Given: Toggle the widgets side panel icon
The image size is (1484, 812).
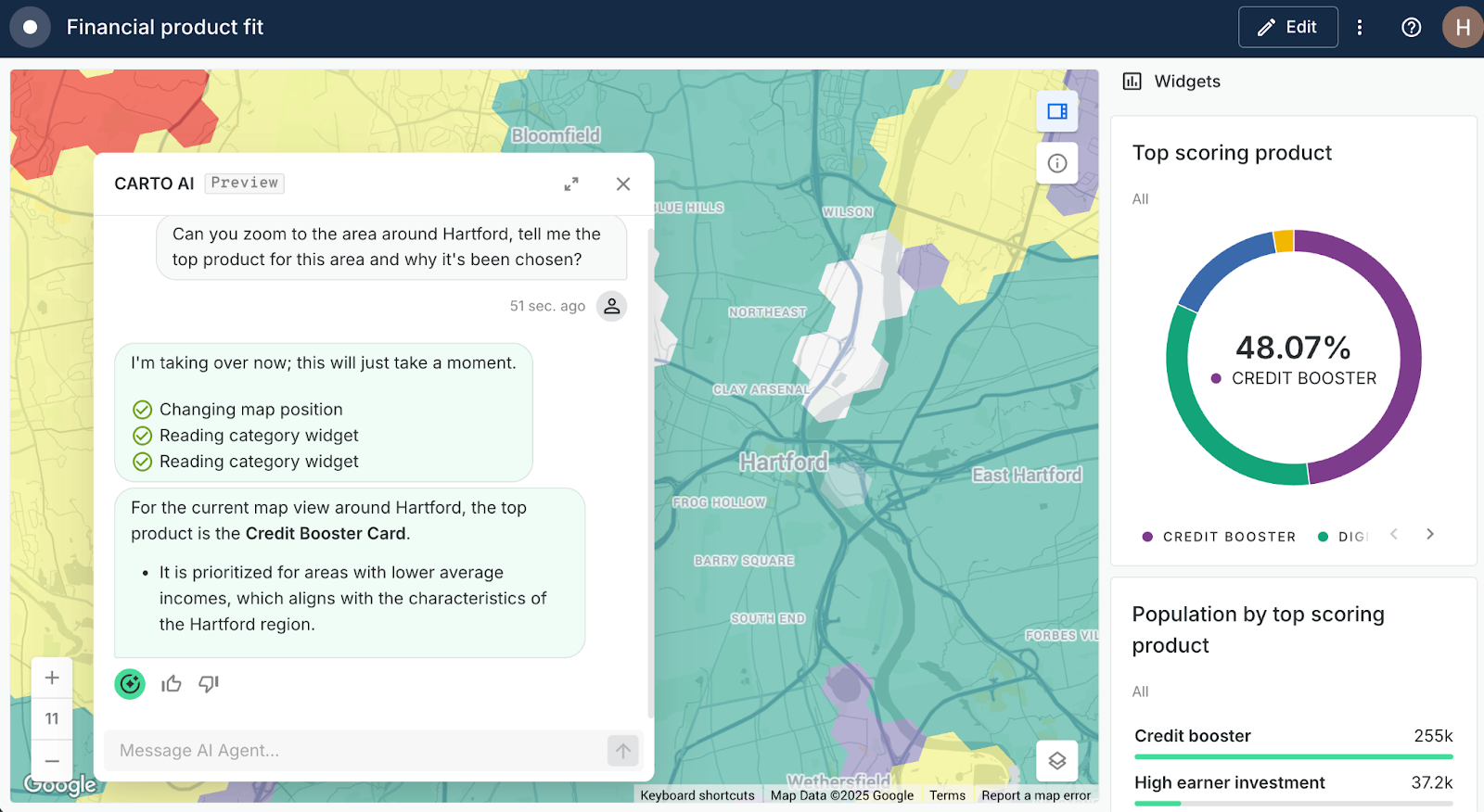Looking at the screenshot, I should coord(1057,111).
